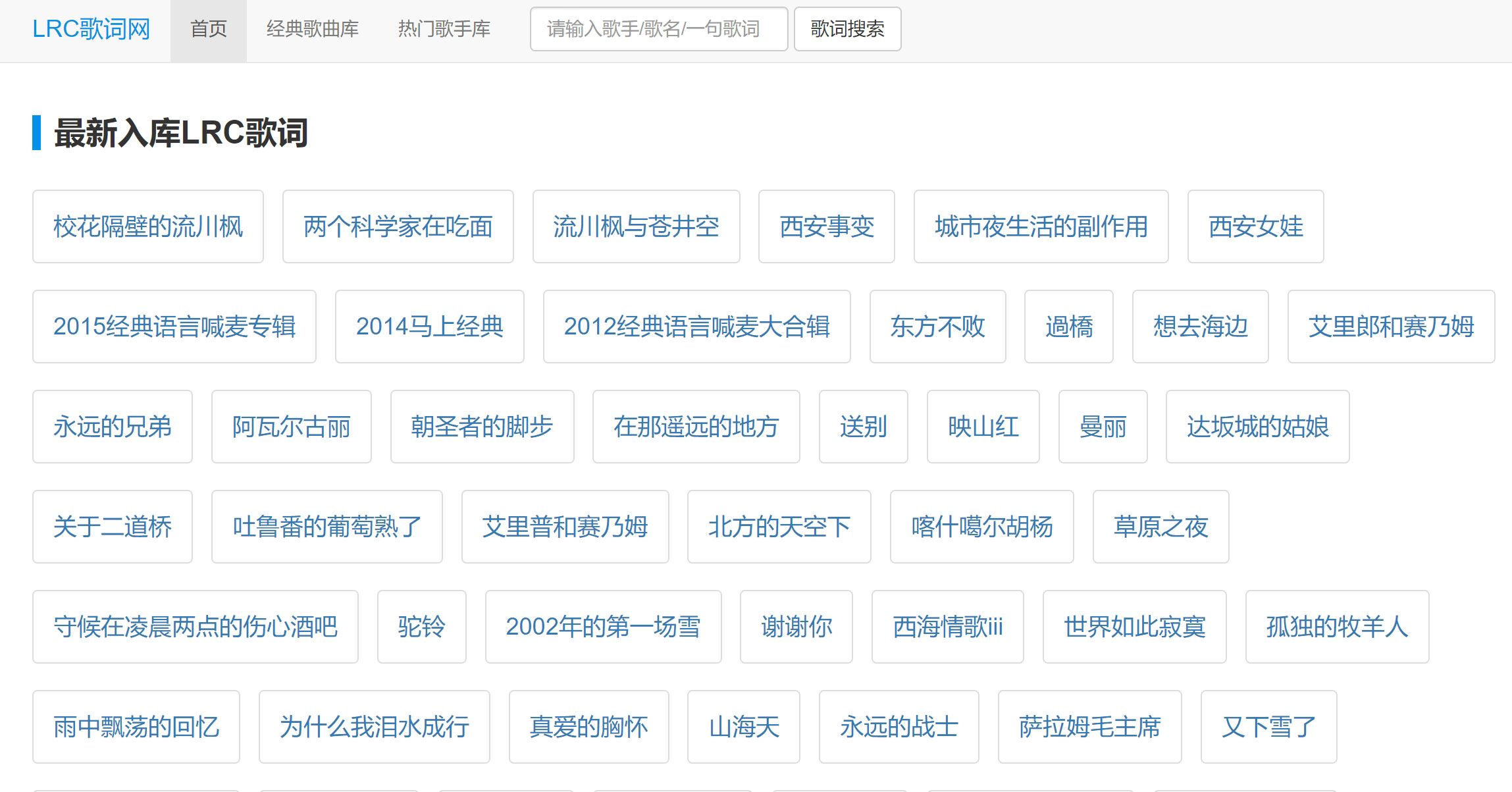Click on 送别 song entry
1512x792 pixels.
click(x=864, y=427)
